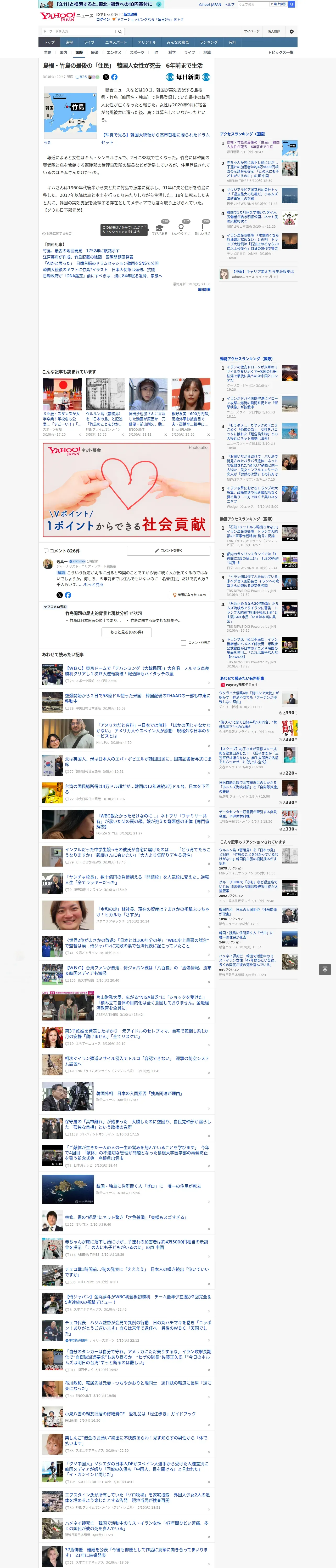Click blue web search button at top

[x=292, y=4]
